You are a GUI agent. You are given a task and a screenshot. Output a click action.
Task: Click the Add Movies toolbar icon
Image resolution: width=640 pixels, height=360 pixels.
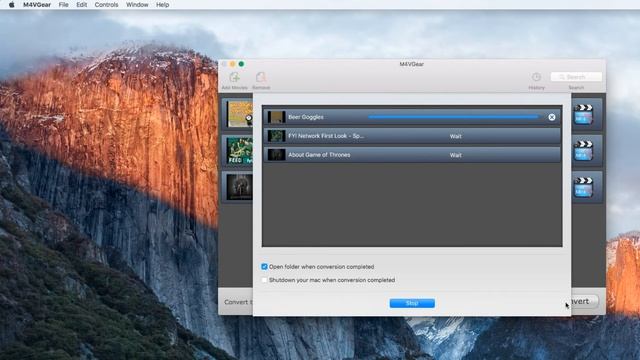235,77
